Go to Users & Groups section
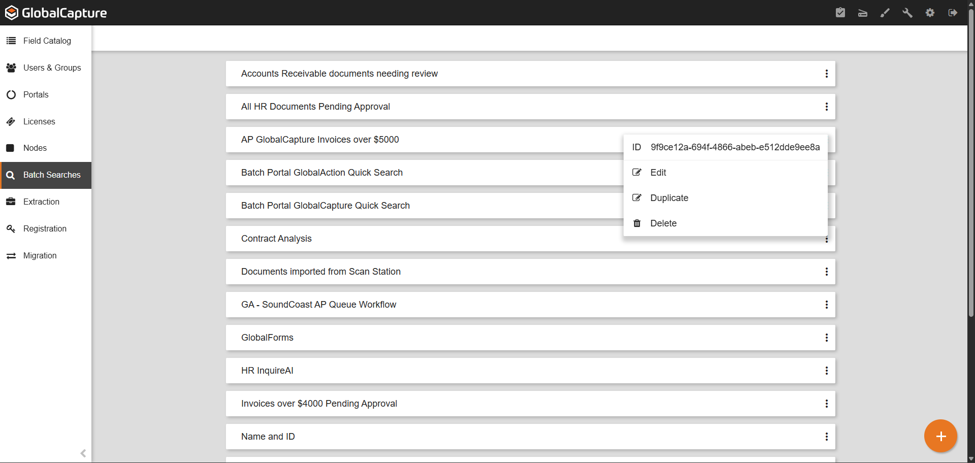This screenshot has width=975, height=463. point(45,68)
